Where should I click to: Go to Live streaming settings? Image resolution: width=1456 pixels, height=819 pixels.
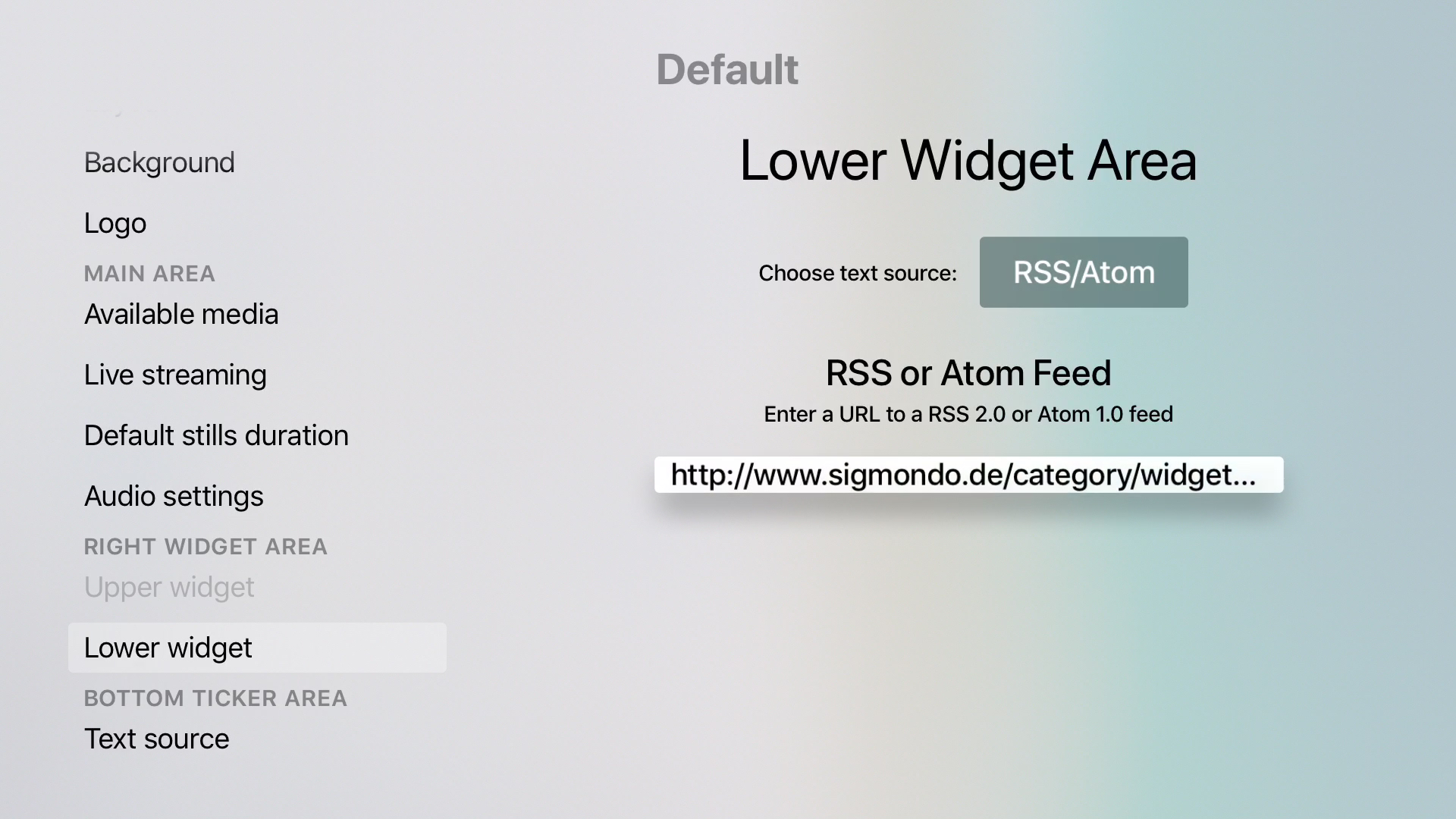coord(175,375)
